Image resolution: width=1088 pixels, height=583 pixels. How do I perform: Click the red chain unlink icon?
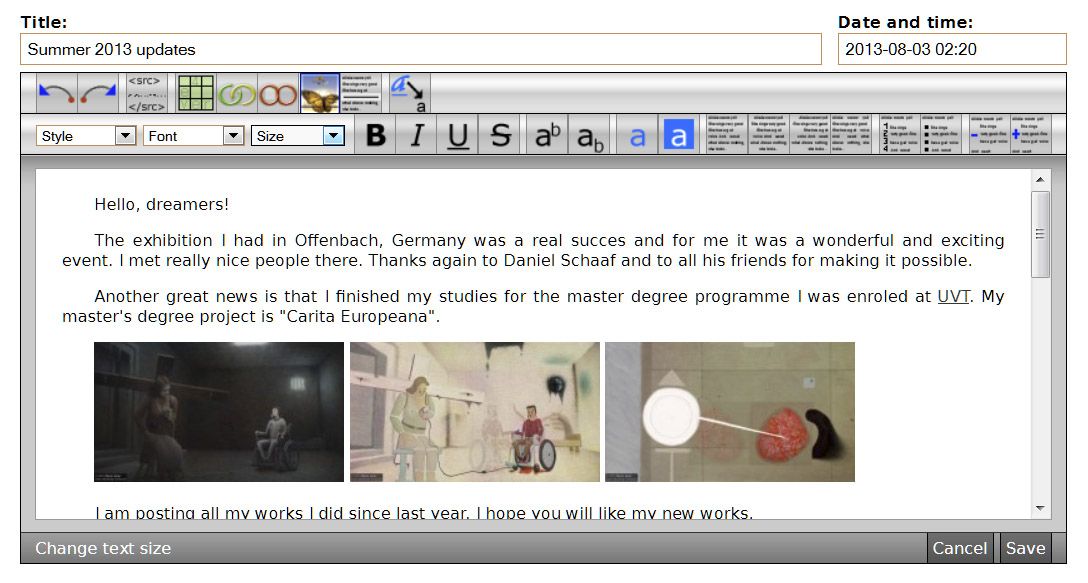pos(279,94)
